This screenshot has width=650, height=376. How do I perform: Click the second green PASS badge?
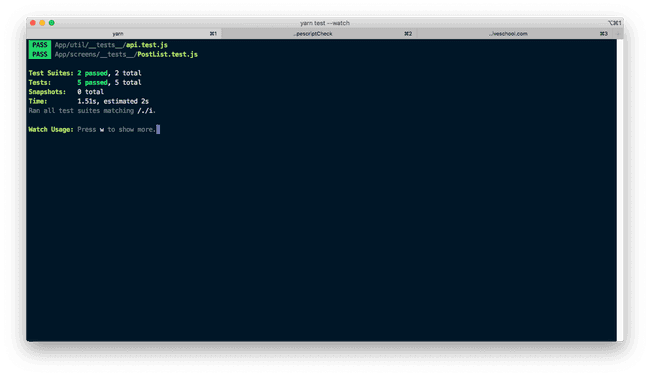pos(40,54)
